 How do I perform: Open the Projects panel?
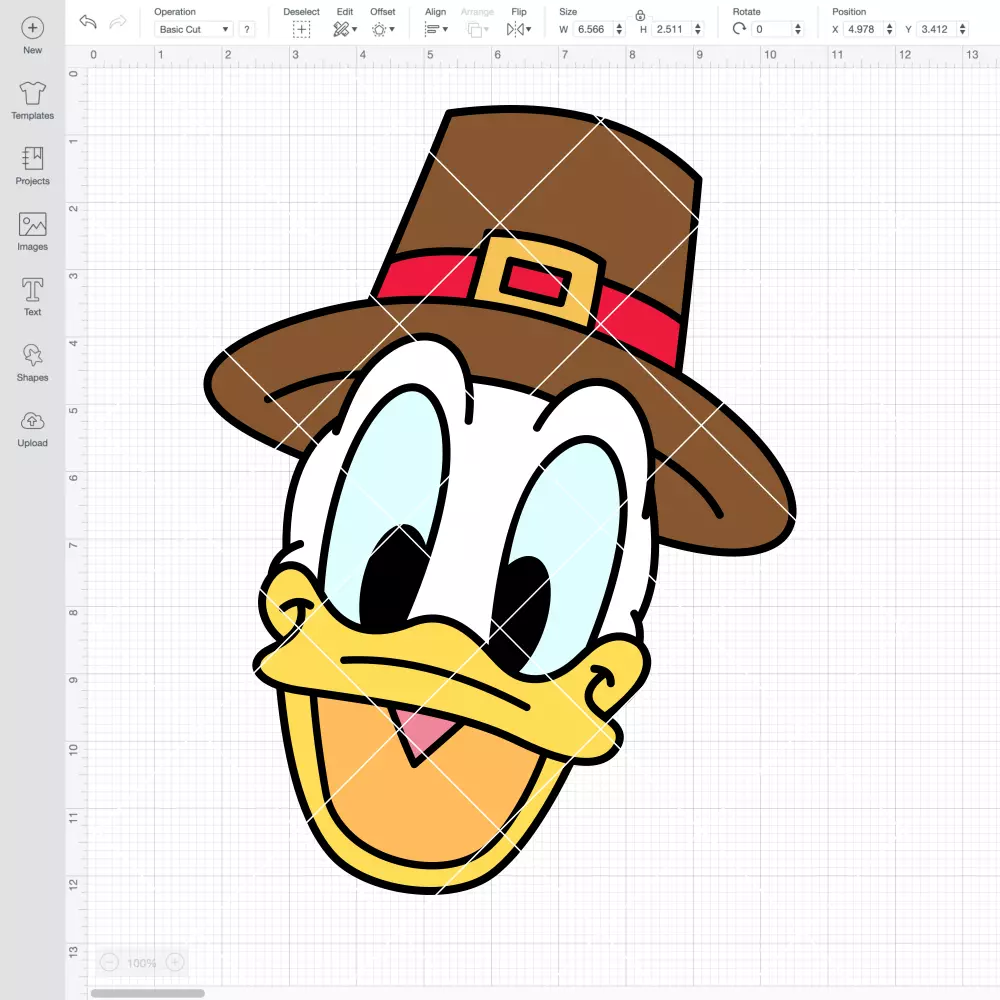33,166
